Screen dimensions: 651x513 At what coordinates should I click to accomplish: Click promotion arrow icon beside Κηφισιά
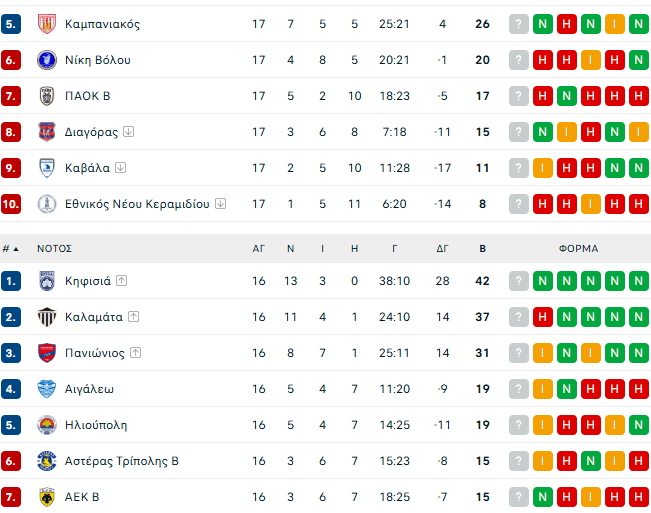(122, 281)
